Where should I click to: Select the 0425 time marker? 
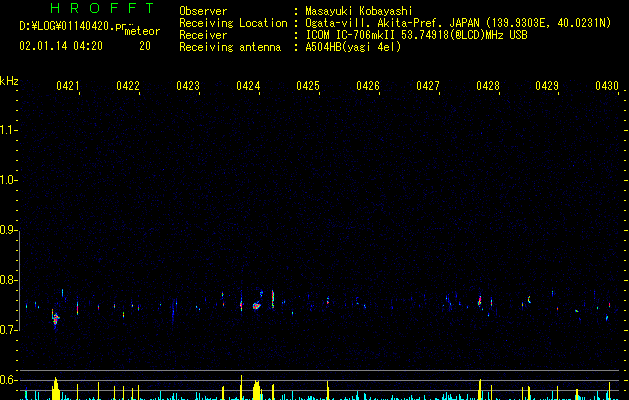(308, 86)
